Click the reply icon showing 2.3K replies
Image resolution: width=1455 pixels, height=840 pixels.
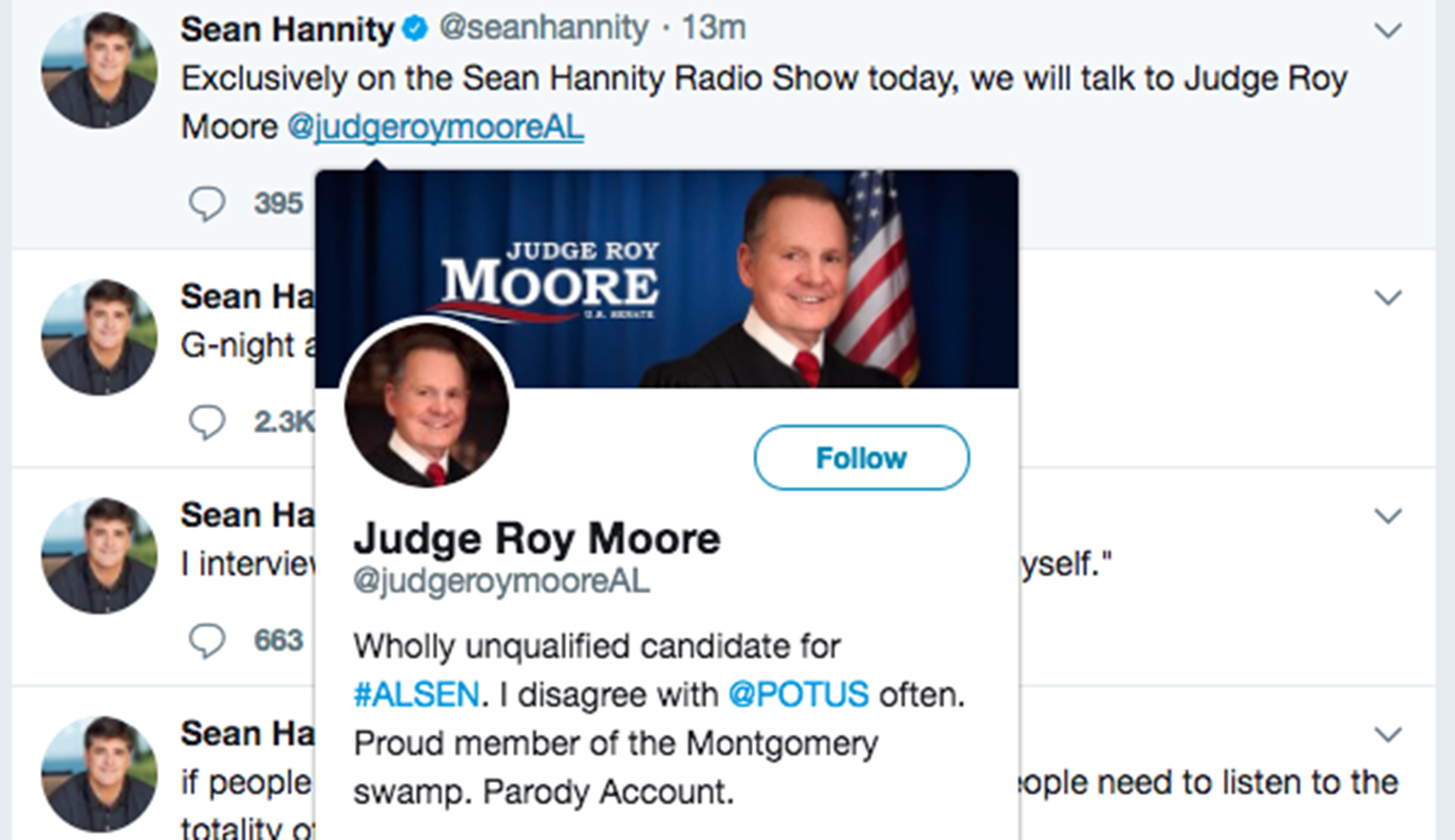point(207,422)
